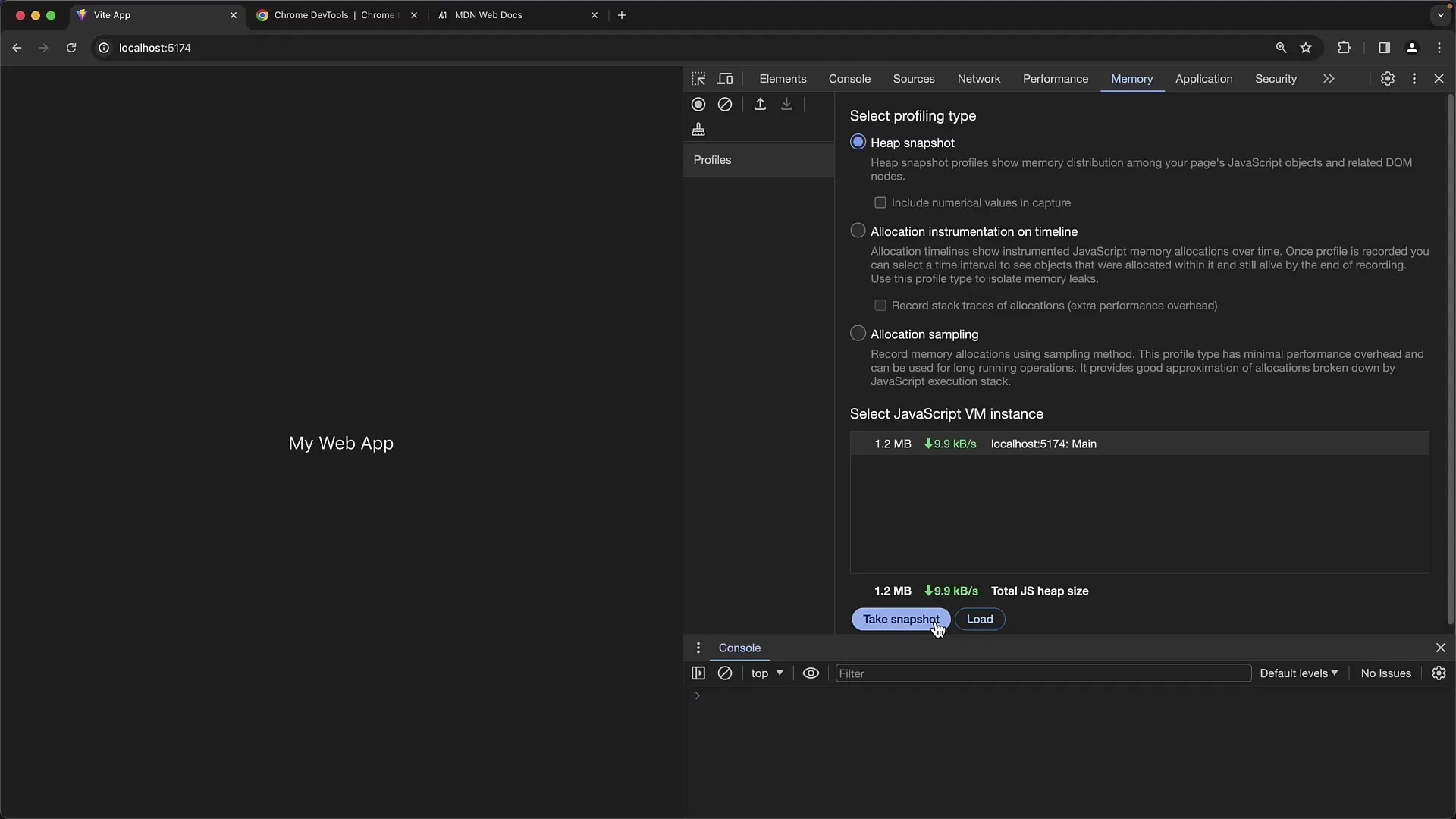The width and height of the screenshot is (1456, 819).
Task: Open the Chrome three-dot main menu
Action: (1439, 48)
